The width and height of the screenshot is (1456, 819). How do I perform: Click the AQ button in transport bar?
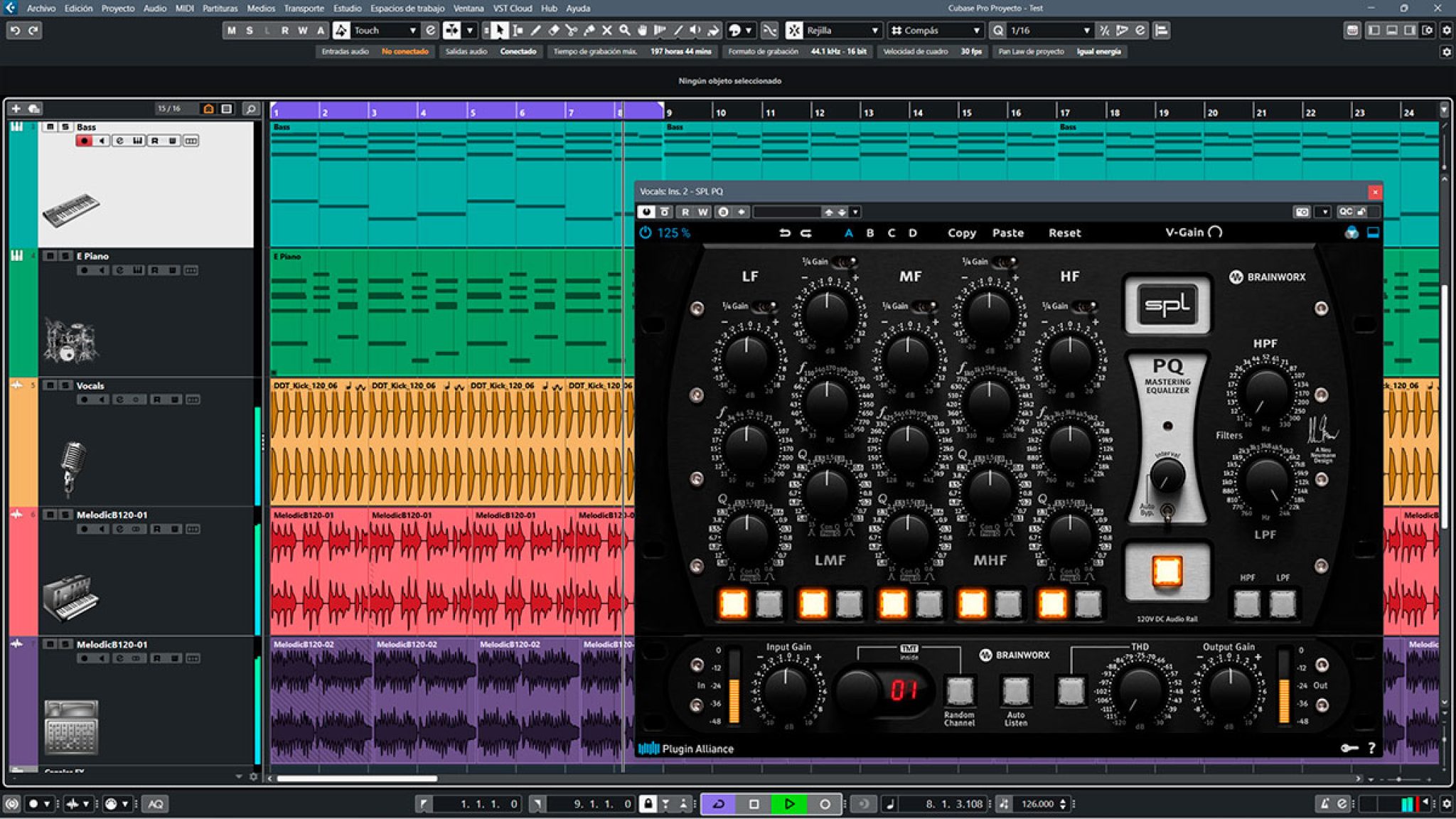(155, 804)
